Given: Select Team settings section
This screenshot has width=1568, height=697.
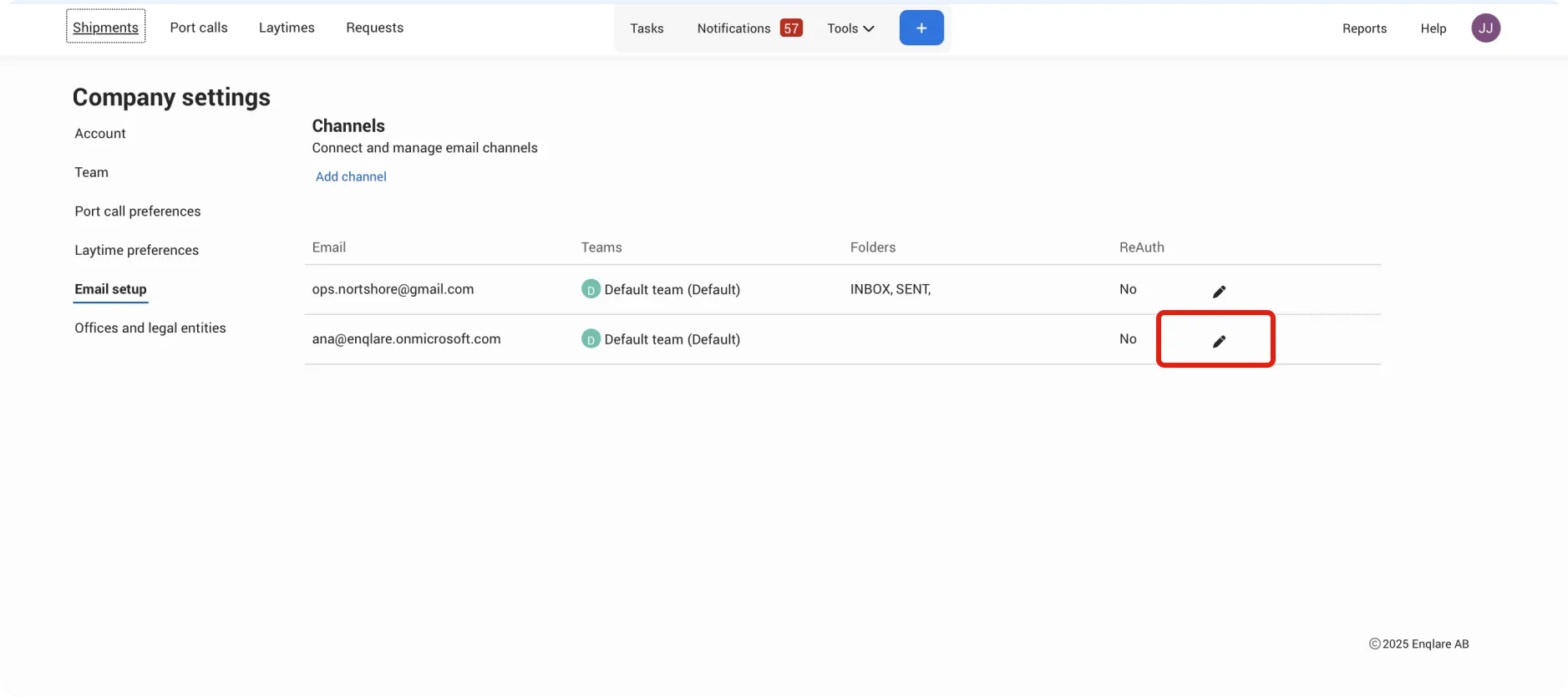Looking at the screenshot, I should 91,172.
